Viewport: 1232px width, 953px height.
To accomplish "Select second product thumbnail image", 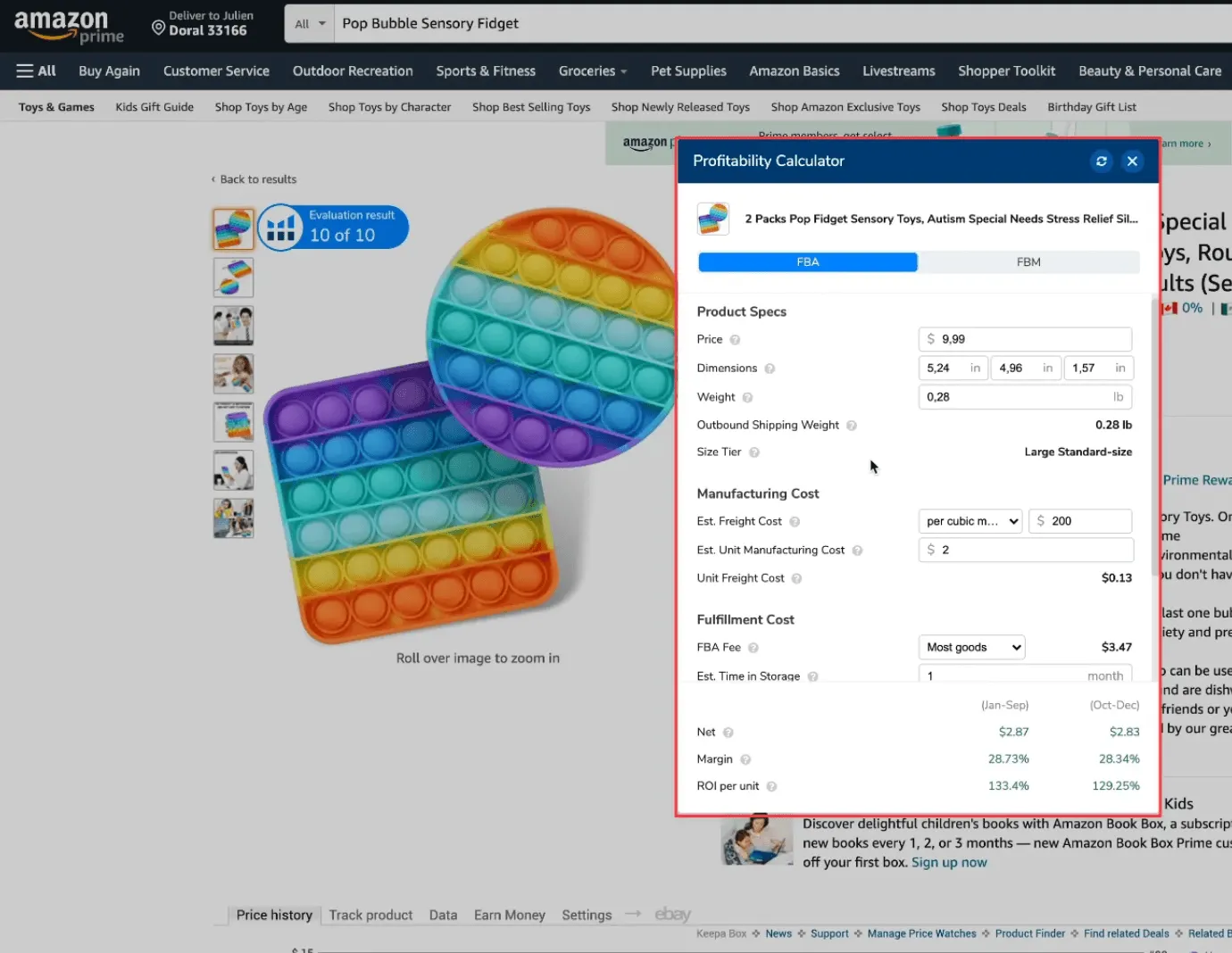I will click(233, 278).
